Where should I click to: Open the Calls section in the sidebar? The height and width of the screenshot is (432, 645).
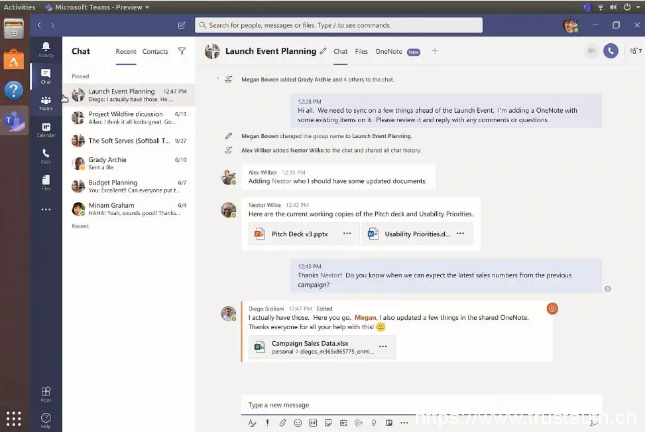(x=46, y=156)
